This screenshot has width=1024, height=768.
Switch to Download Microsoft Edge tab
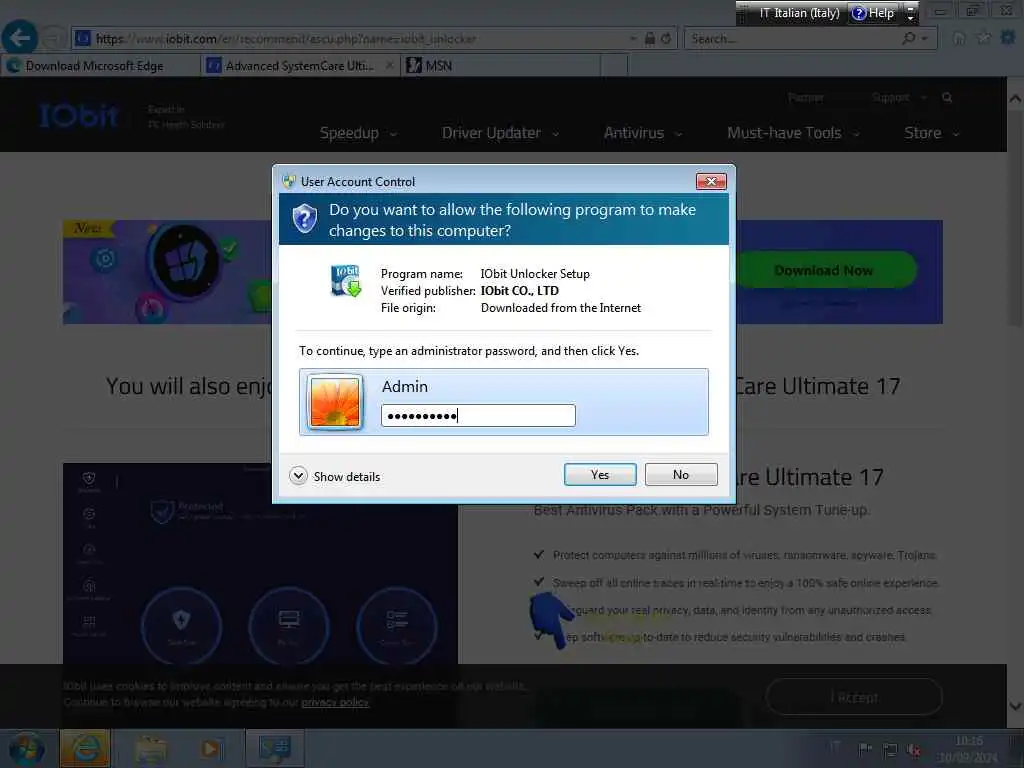(101, 66)
